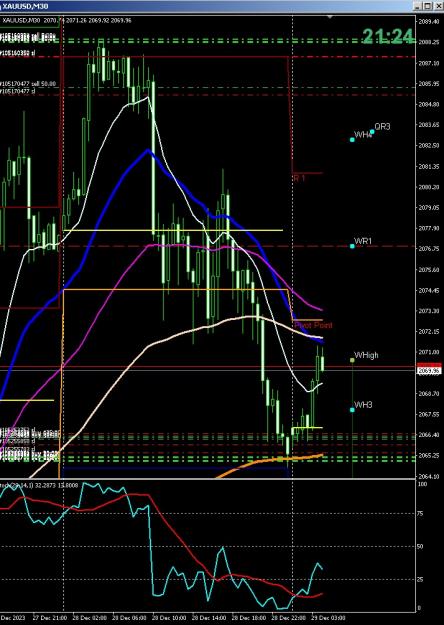Click the chart shift triangle at top
This screenshot has height=625, width=444.
pos(330,17)
